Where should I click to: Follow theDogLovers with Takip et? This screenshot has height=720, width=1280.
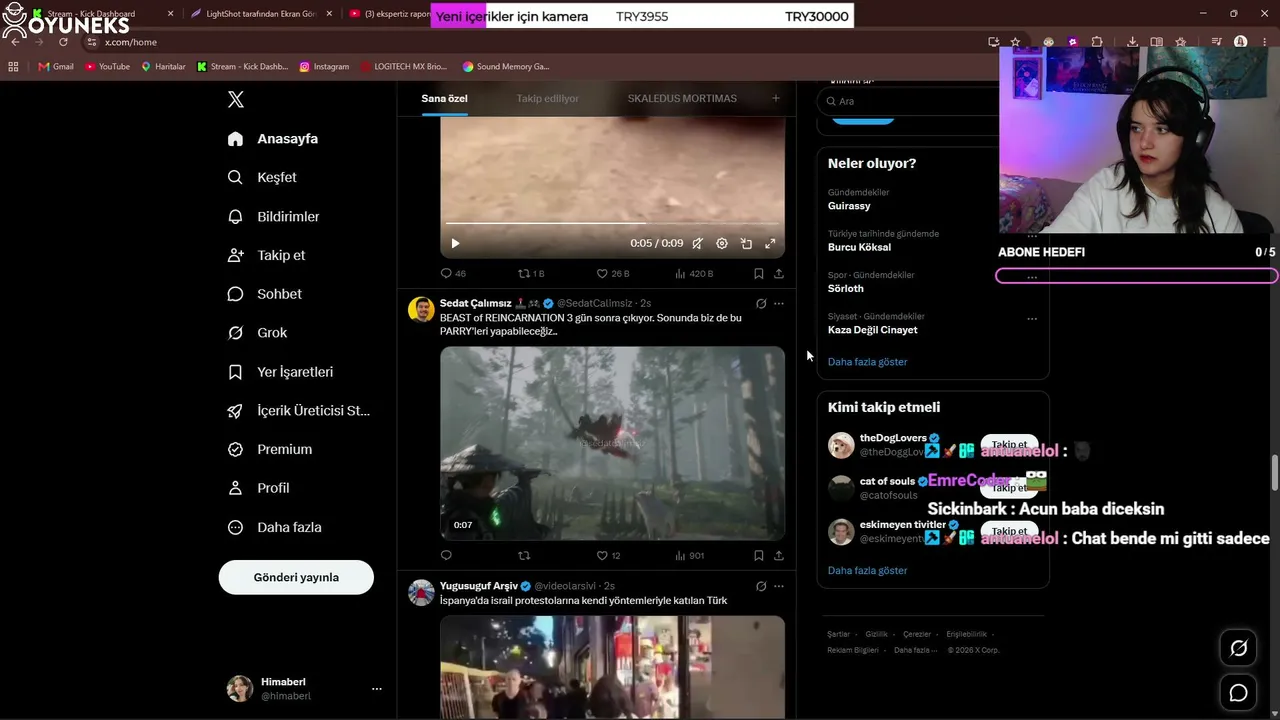pos(1009,445)
